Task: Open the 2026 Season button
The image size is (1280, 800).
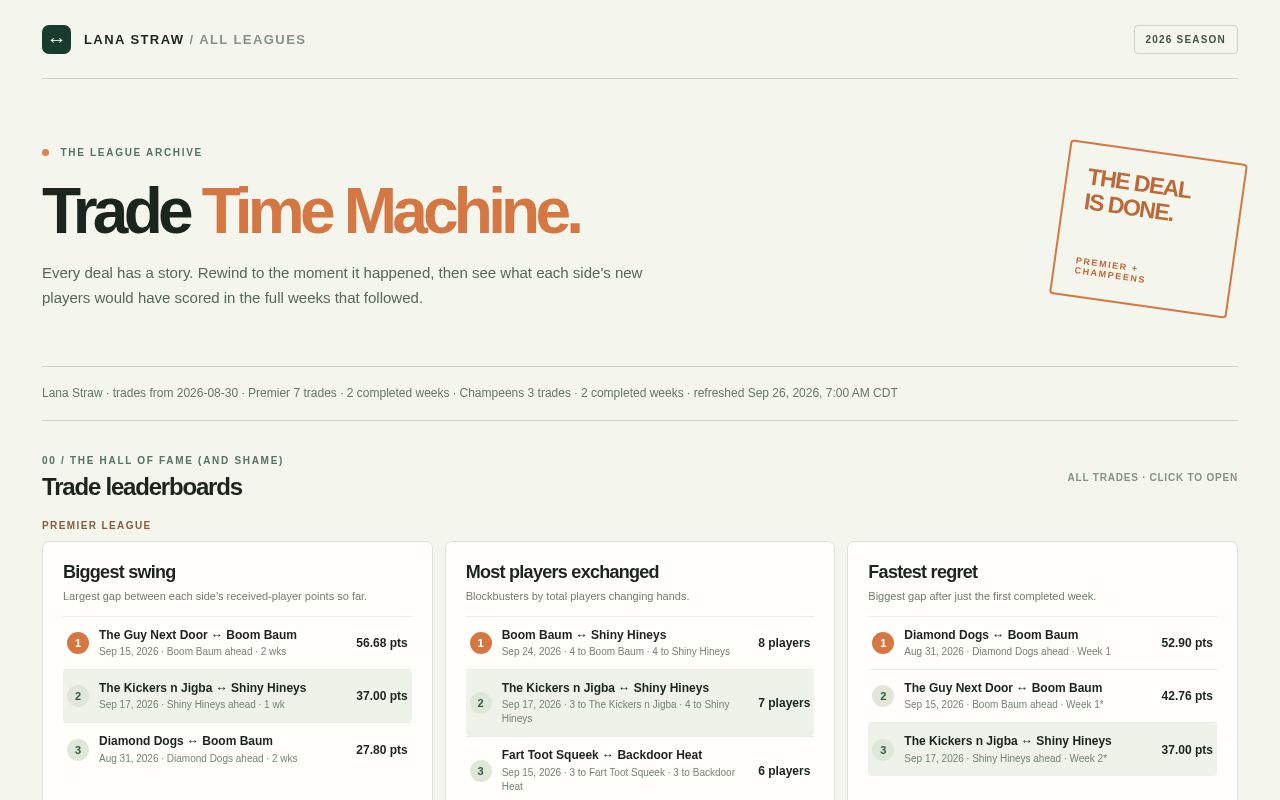Action: 1185,39
